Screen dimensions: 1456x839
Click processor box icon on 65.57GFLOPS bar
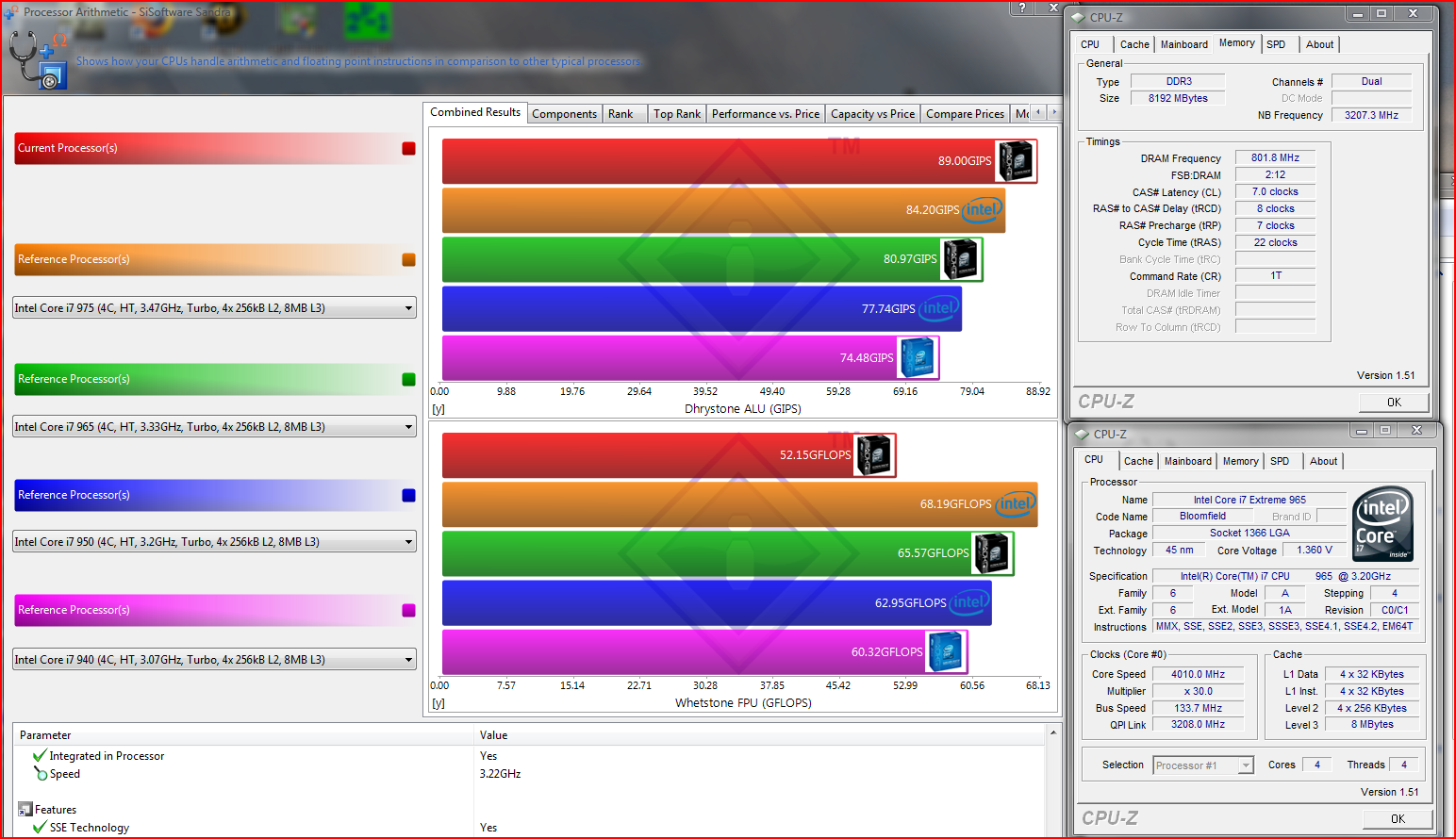tap(992, 553)
